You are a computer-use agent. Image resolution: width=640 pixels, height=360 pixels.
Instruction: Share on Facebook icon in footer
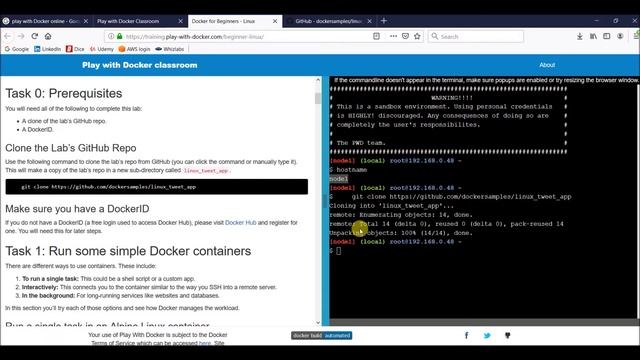pos(467,336)
